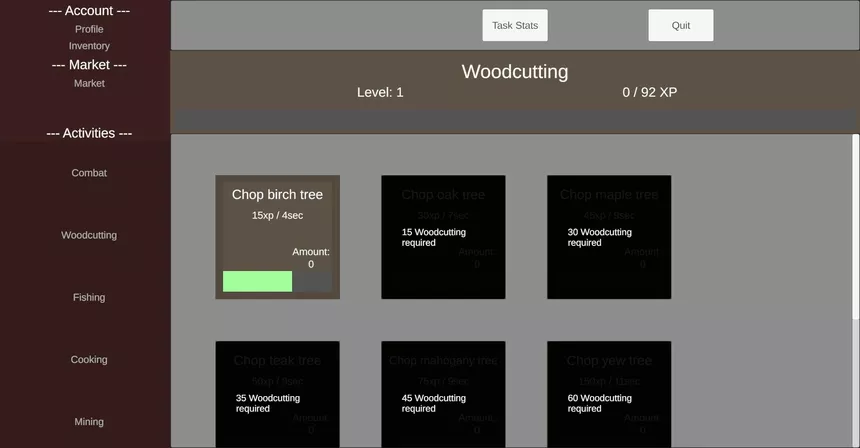Click the locked Chop maple tree card
Image resolution: width=860 pixels, height=448 pixels.
click(x=609, y=237)
